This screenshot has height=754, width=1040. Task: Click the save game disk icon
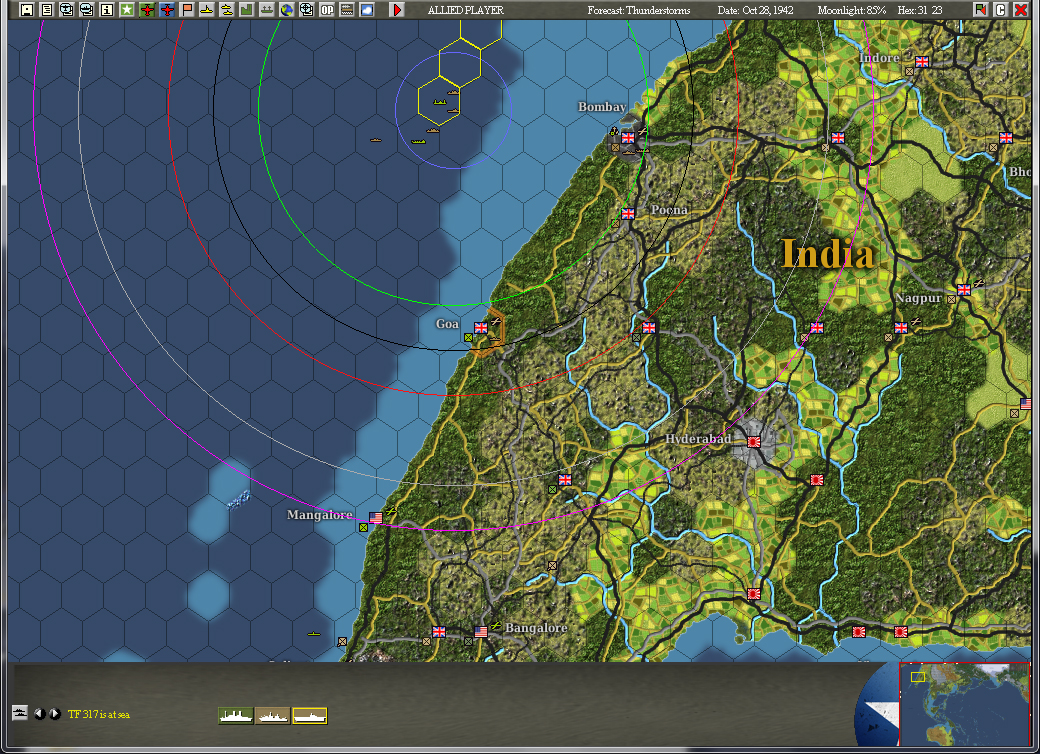tap(27, 10)
